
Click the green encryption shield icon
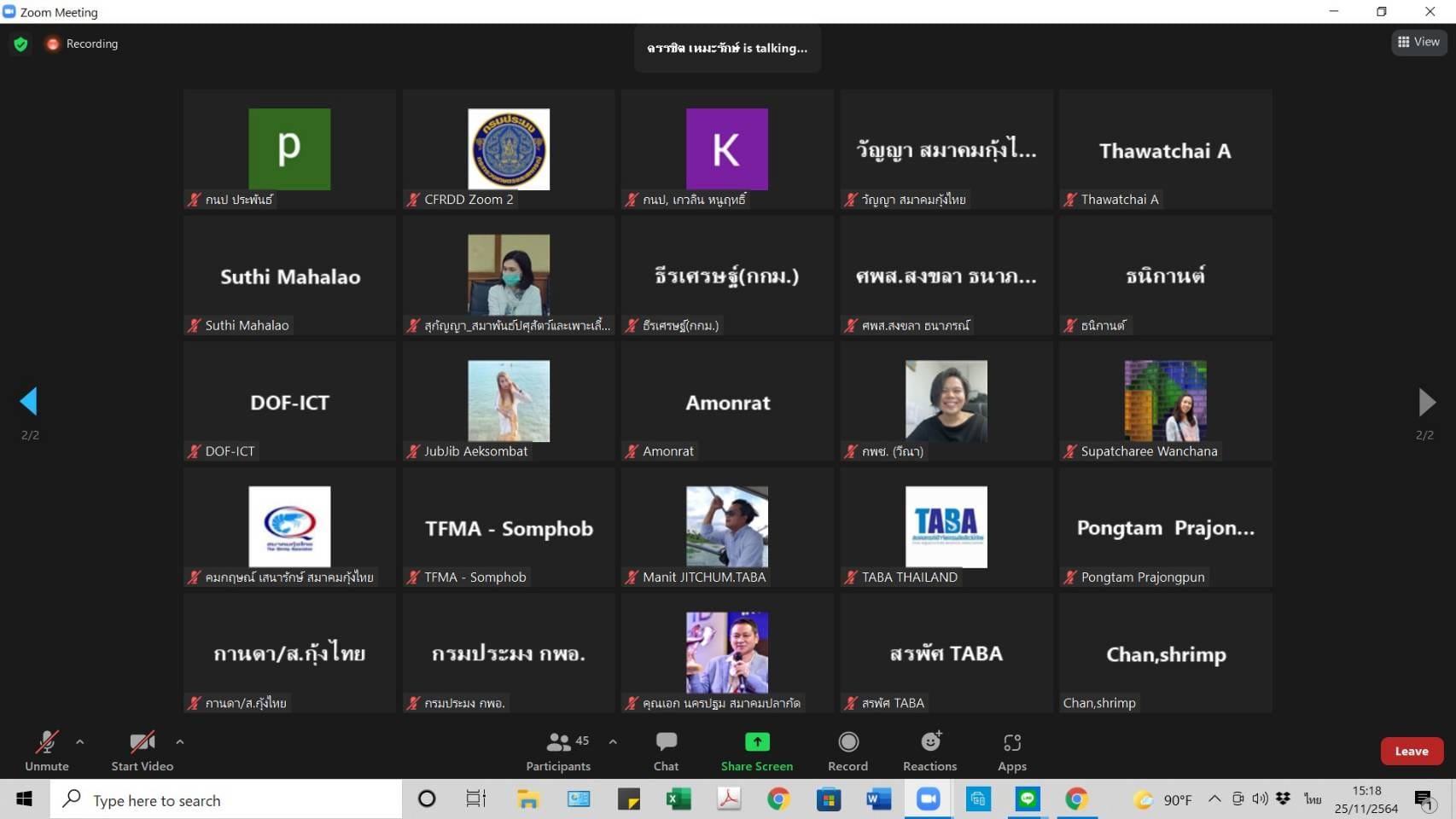coord(20,44)
